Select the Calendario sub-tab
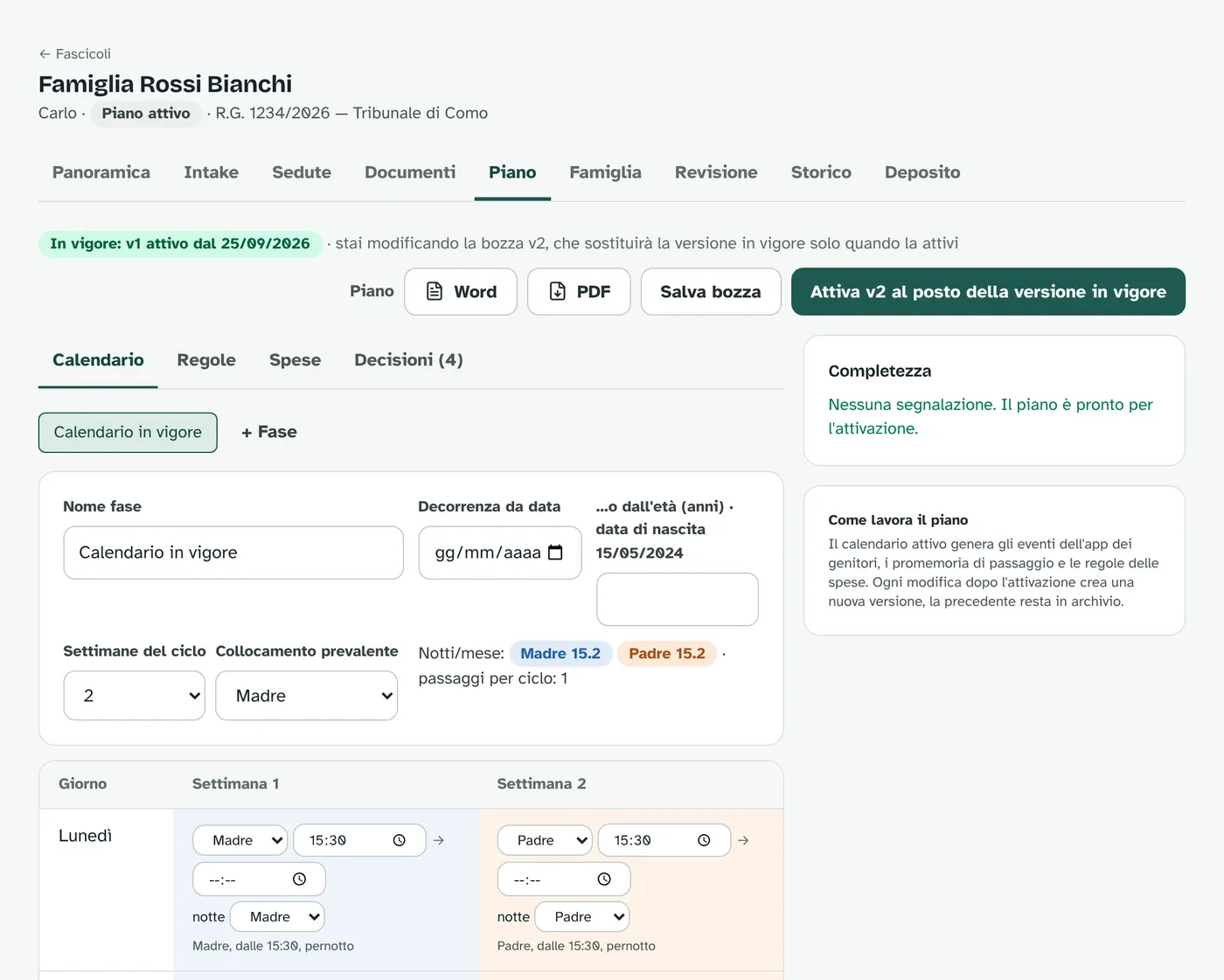Viewport: 1224px width, 980px height. click(x=98, y=360)
